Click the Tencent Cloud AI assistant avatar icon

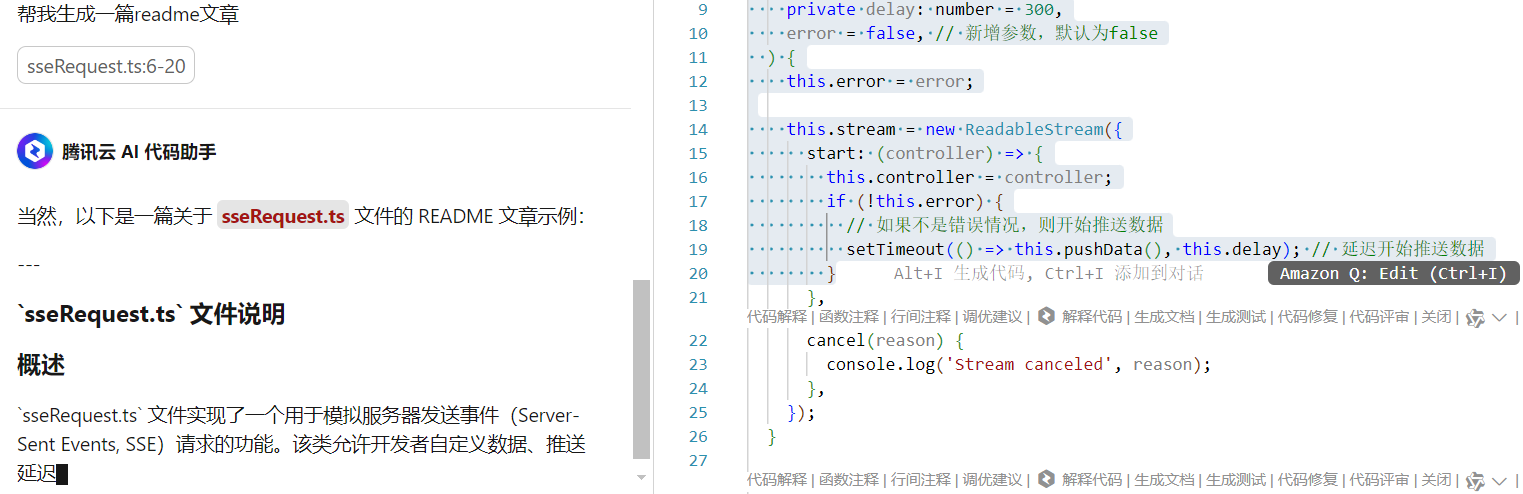click(35, 152)
